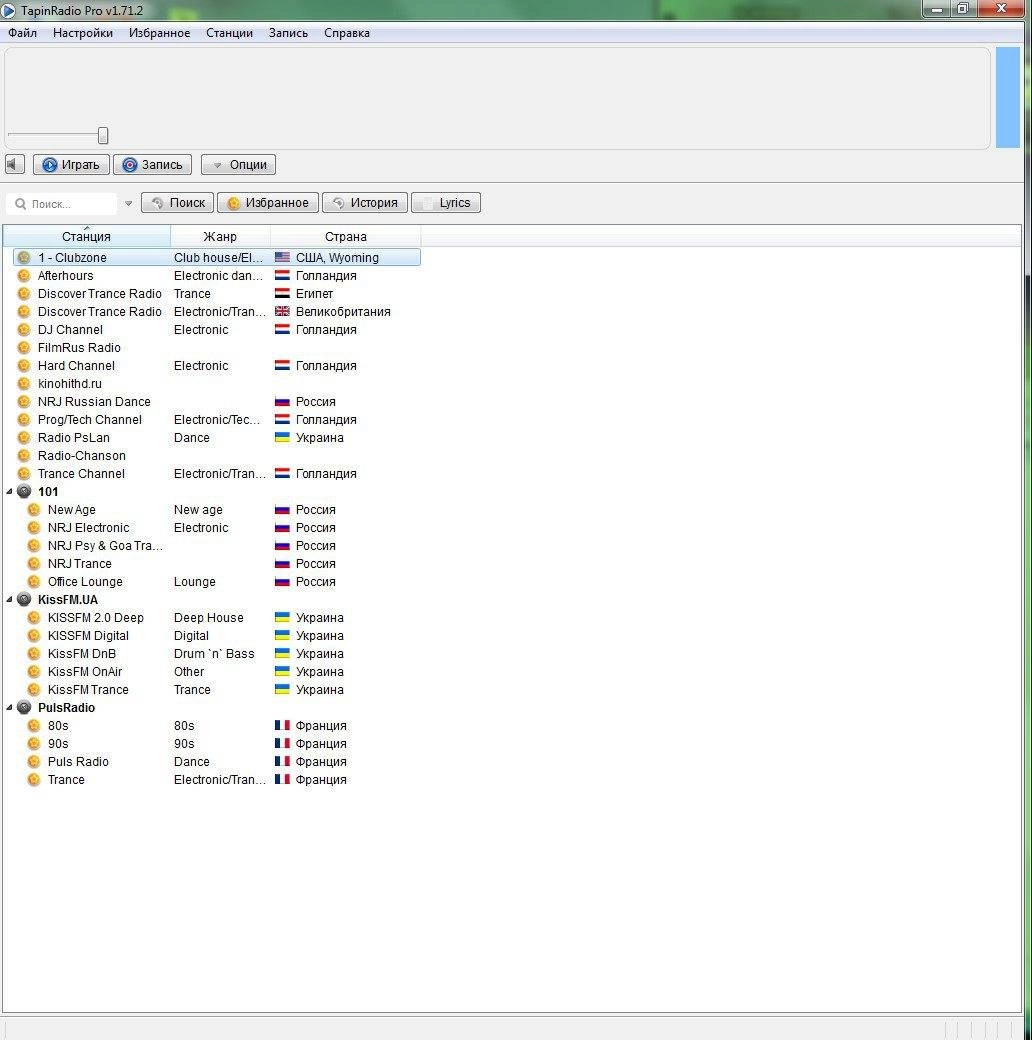This screenshot has height=1040, width=1032.
Task: Click the star icon of New Age
Action: [x=34, y=509]
